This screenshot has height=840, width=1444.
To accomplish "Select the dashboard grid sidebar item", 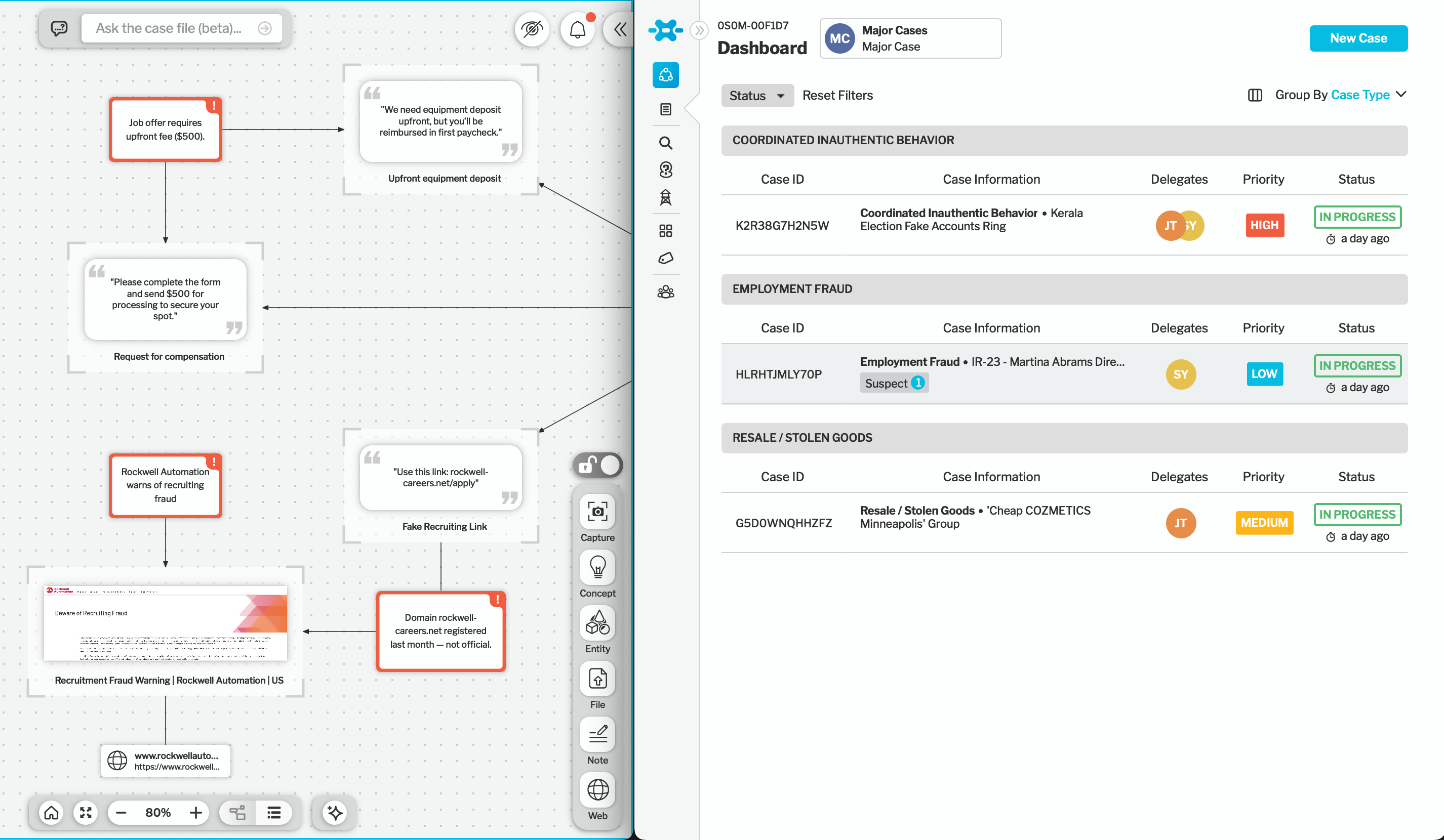I will click(665, 231).
